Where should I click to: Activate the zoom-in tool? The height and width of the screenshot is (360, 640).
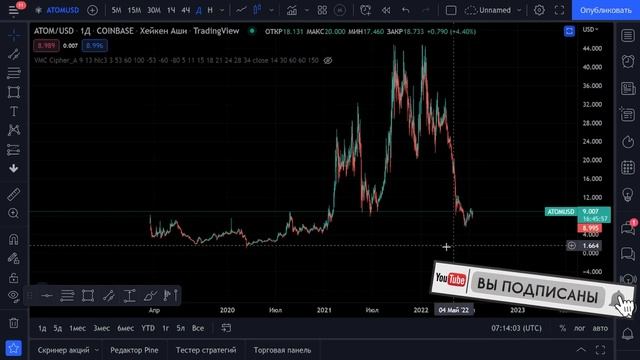pyautogui.click(x=14, y=213)
